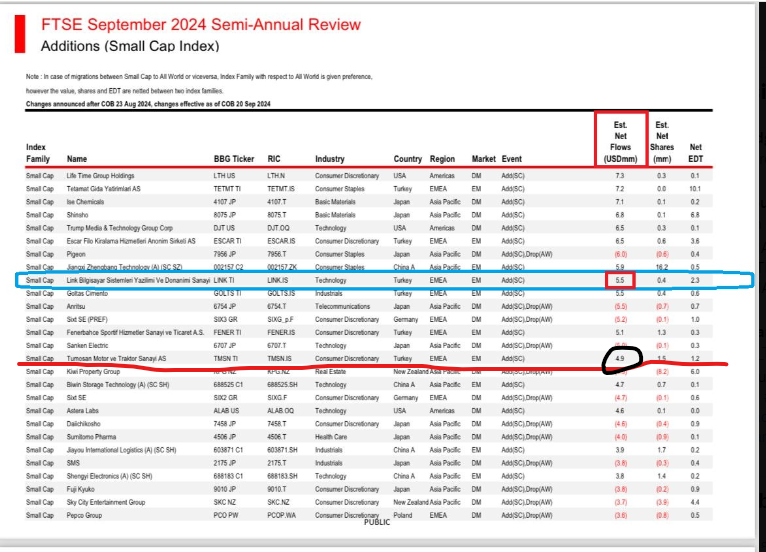Click the 5.5 net flows value in Link Bilgisayar row
The width and height of the screenshot is (766, 552).
620,280
